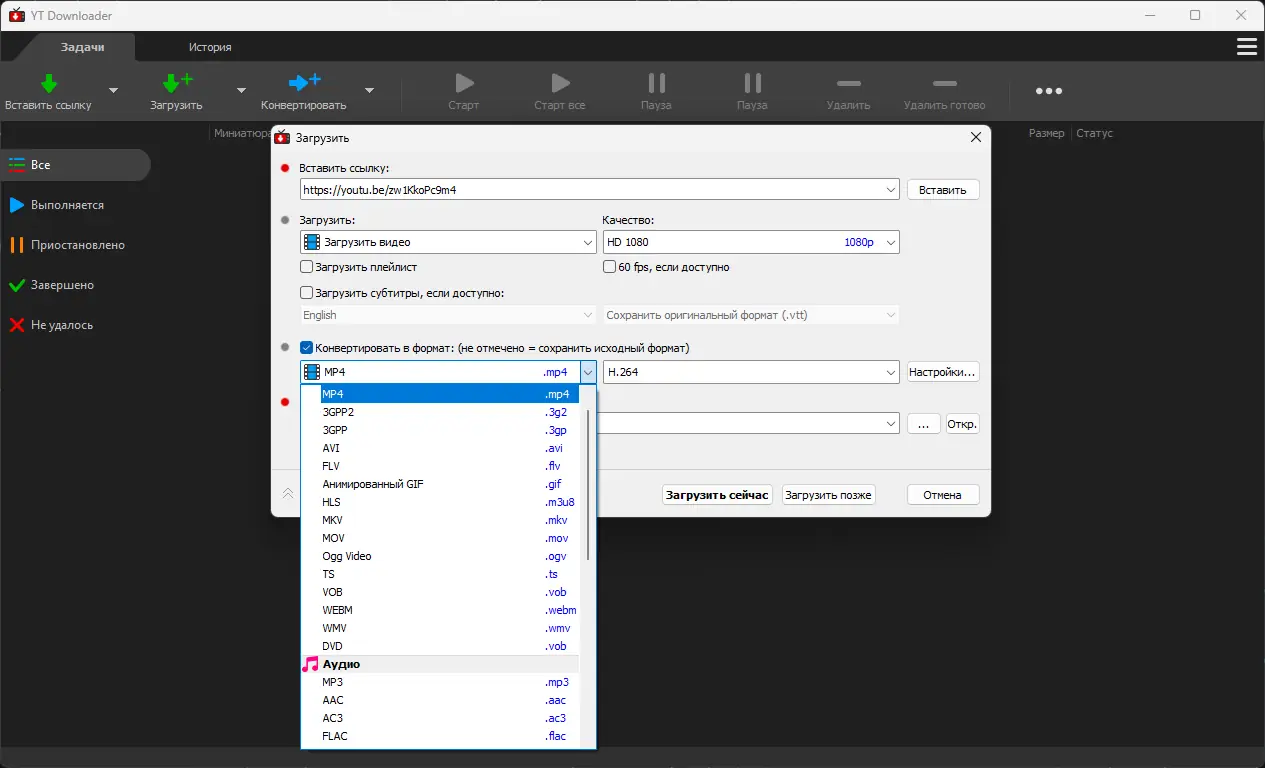Expand the Загрузить видео dropdown
Image resolution: width=1265 pixels, height=768 pixels.
click(x=587, y=241)
